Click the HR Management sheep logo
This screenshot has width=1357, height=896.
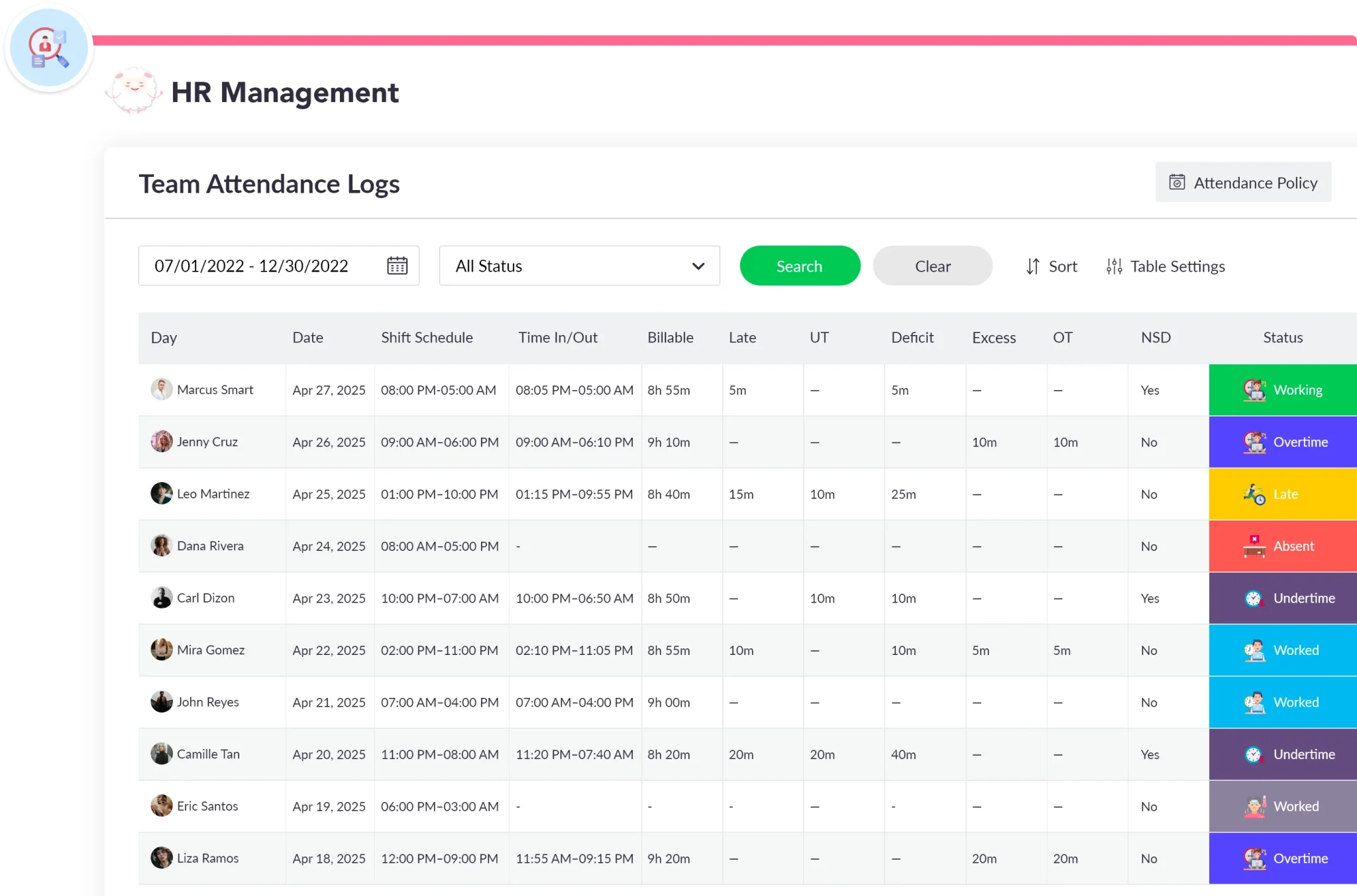click(x=135, y=91)
